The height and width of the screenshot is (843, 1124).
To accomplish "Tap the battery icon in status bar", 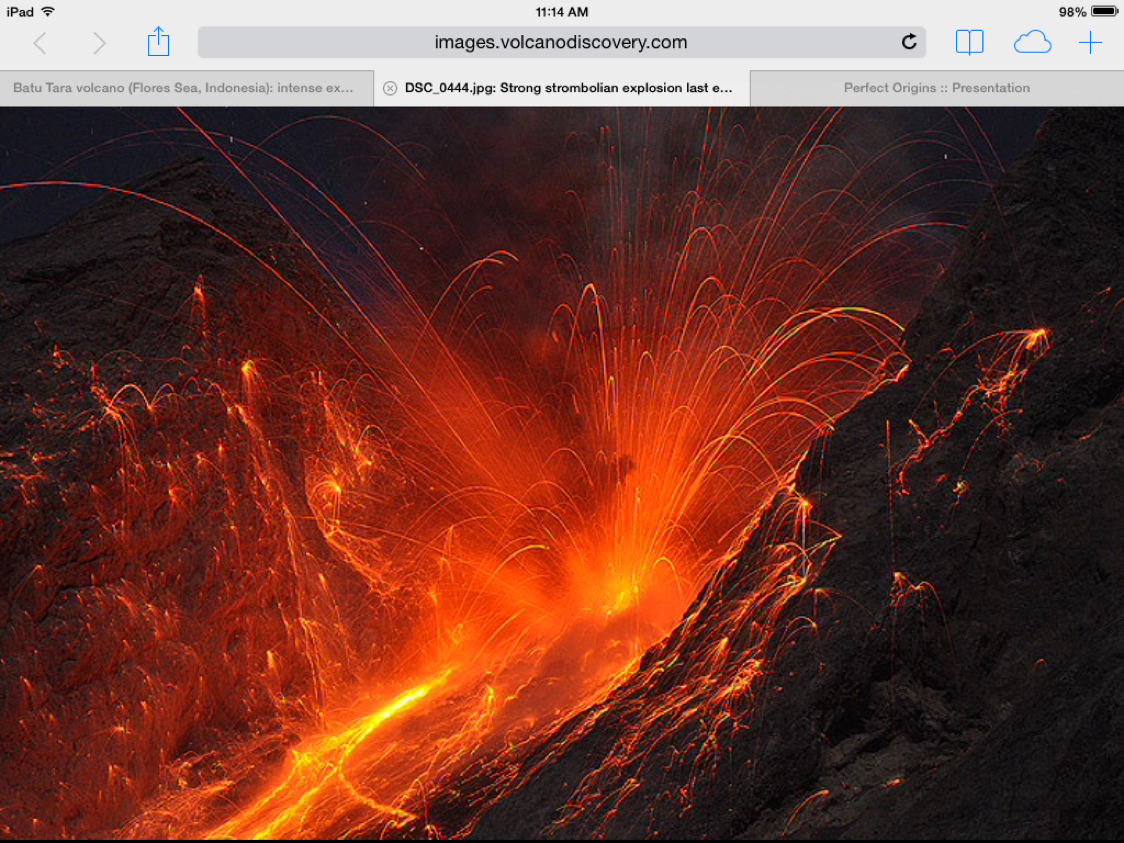I will coord(1104,12).
